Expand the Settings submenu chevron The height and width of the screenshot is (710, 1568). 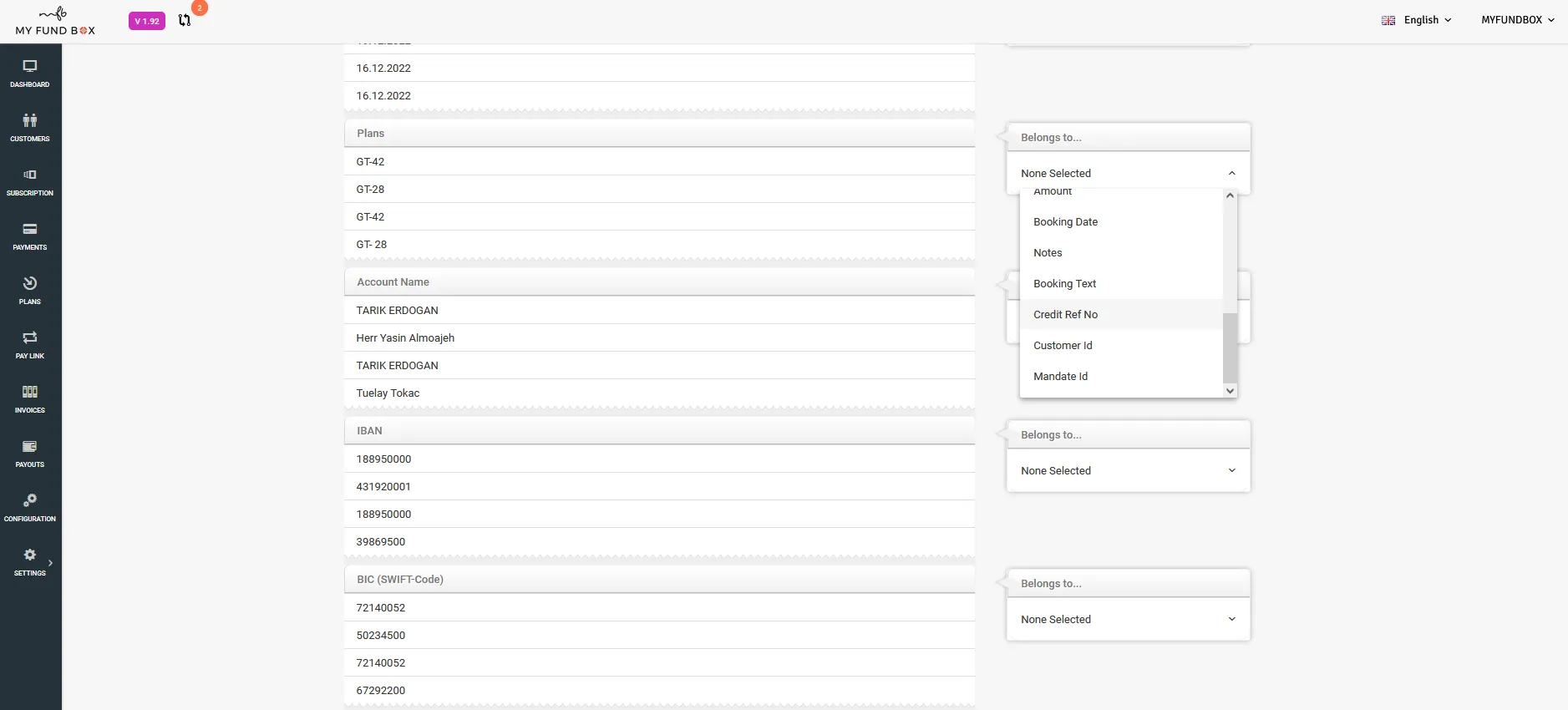(x=51, y=563)
